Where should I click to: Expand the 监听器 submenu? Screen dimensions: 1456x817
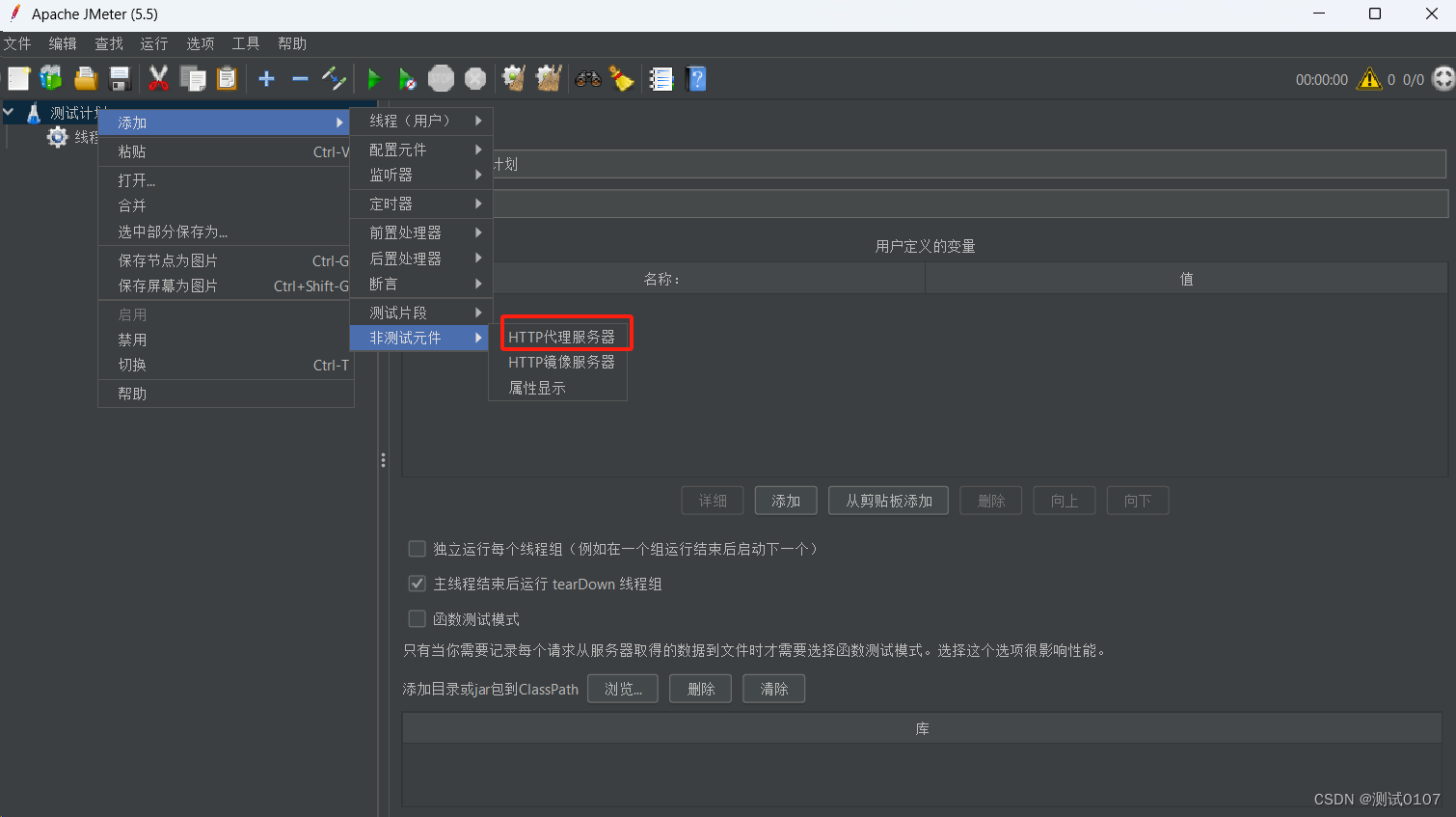pos(421,175)
